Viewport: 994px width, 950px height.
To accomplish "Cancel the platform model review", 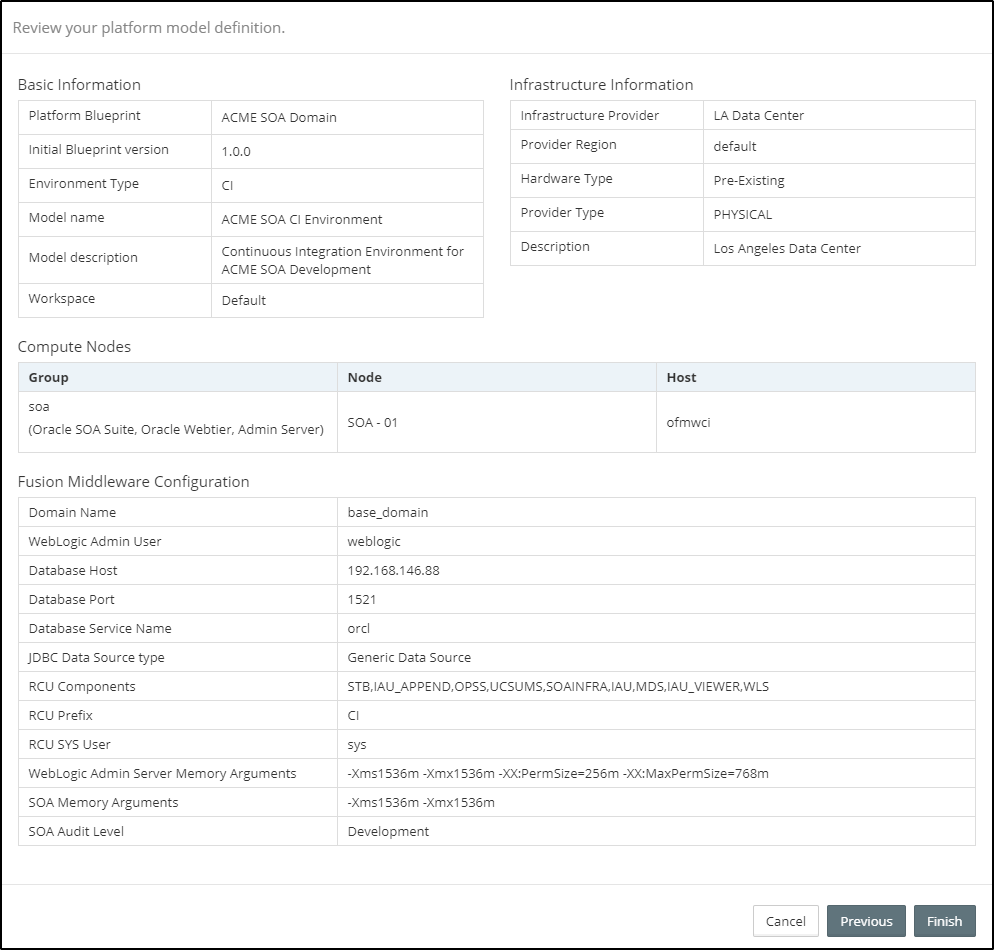I will coord(785,921).
